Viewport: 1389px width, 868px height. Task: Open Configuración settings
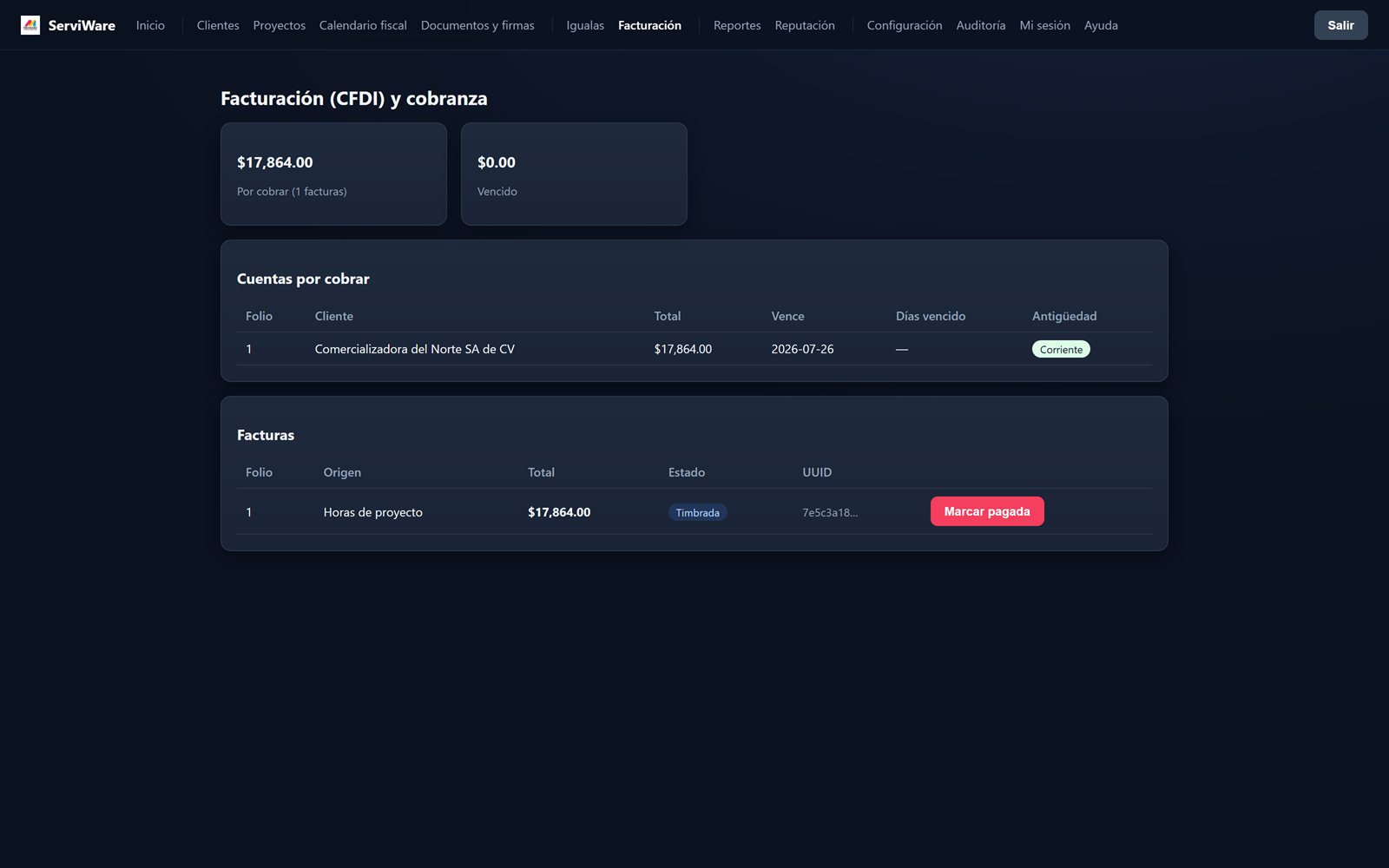click(905, 25)
